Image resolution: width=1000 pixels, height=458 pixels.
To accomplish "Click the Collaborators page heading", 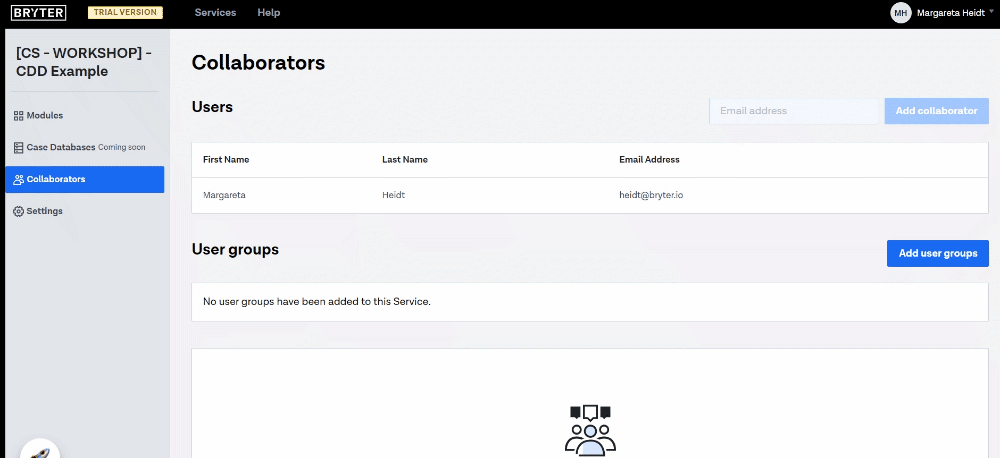I will [258, 63].
